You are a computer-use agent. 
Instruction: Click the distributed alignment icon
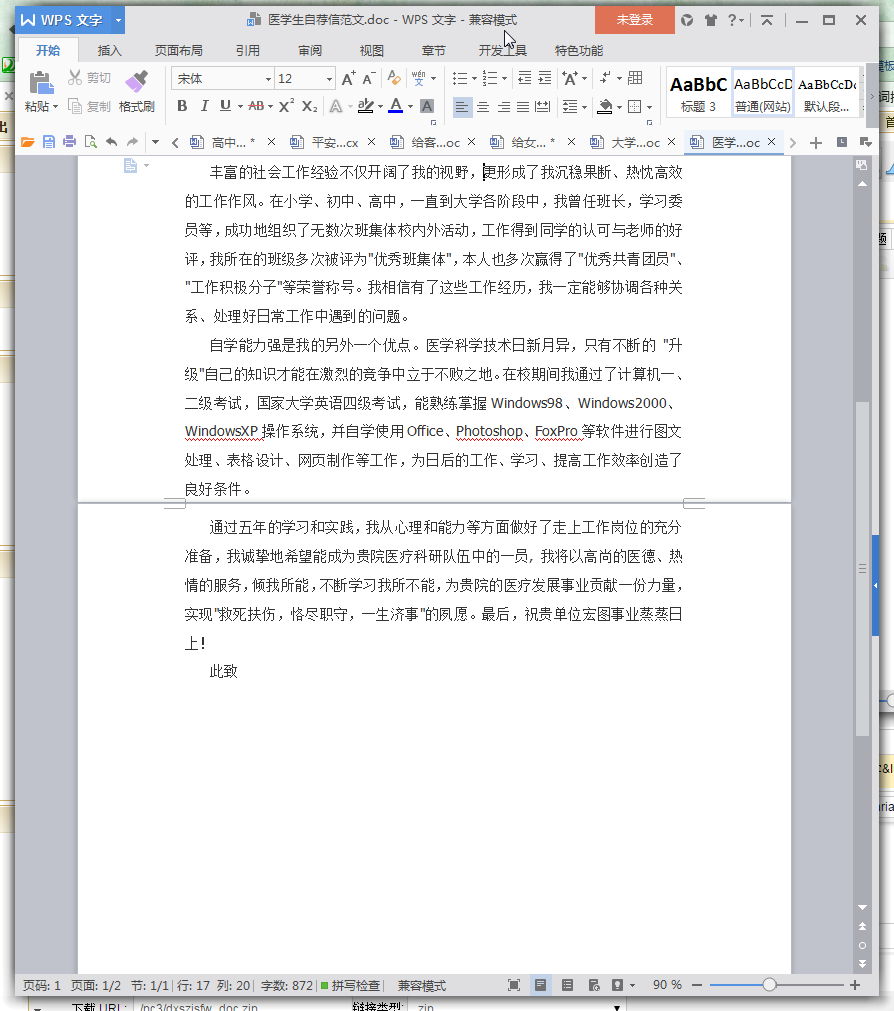pyautogui.click(x=543, y=106)
